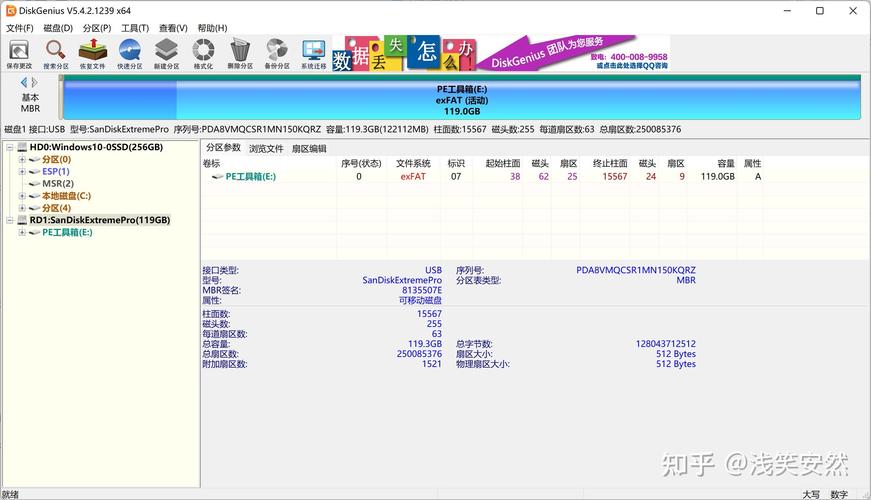Click the 就绪 status bar text

tap(10, 494)
